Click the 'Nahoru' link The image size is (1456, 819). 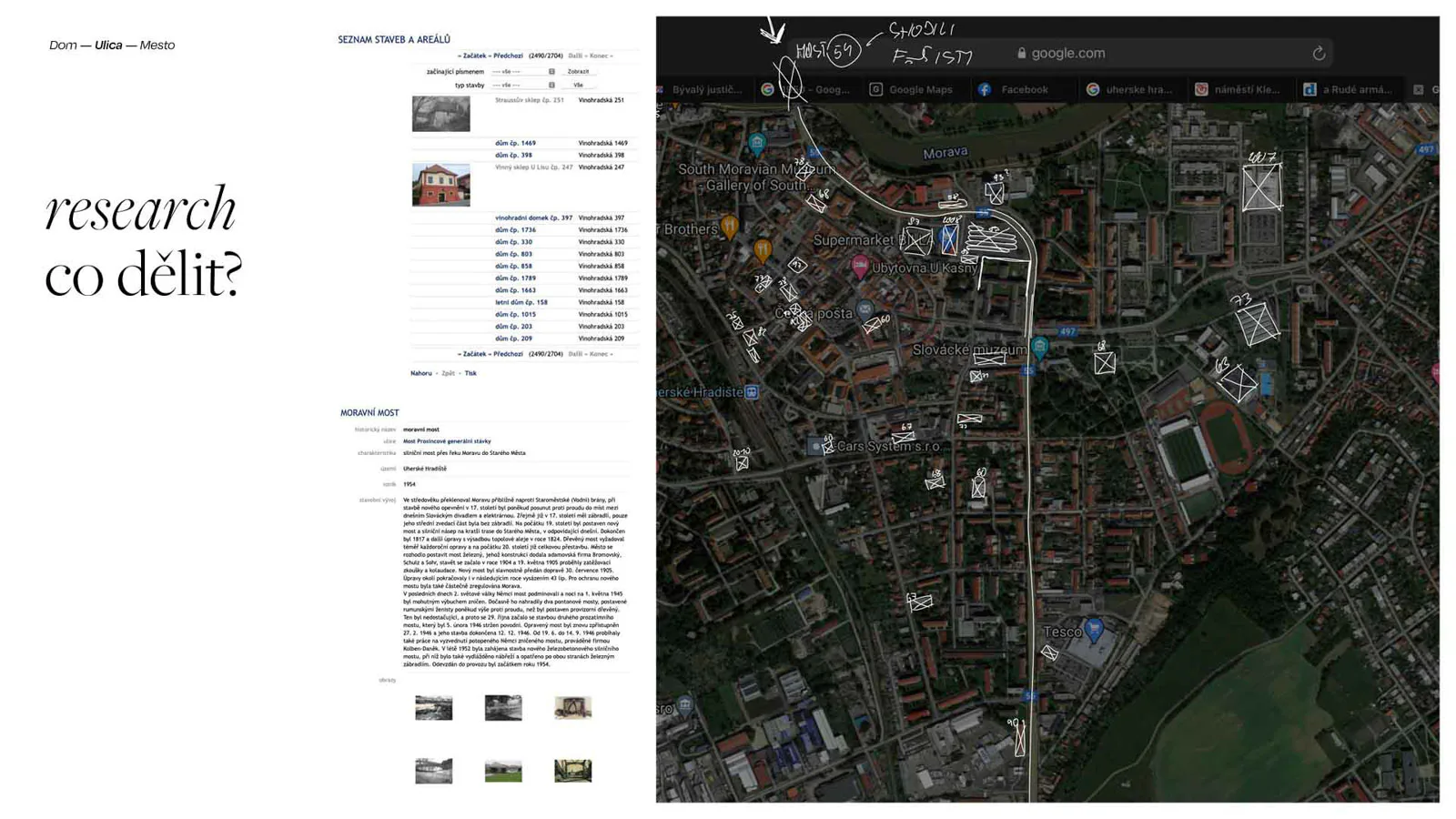[x=421, y=373]
